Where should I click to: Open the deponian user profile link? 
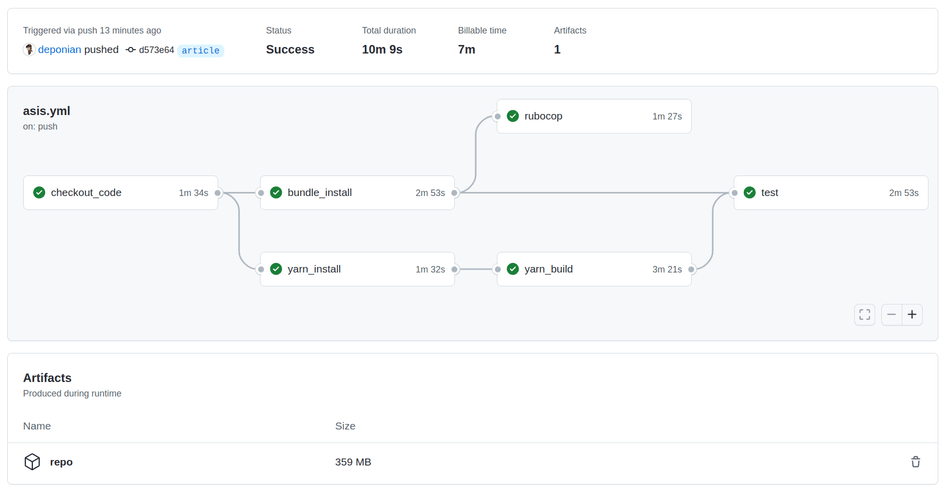tap(59, 50)
